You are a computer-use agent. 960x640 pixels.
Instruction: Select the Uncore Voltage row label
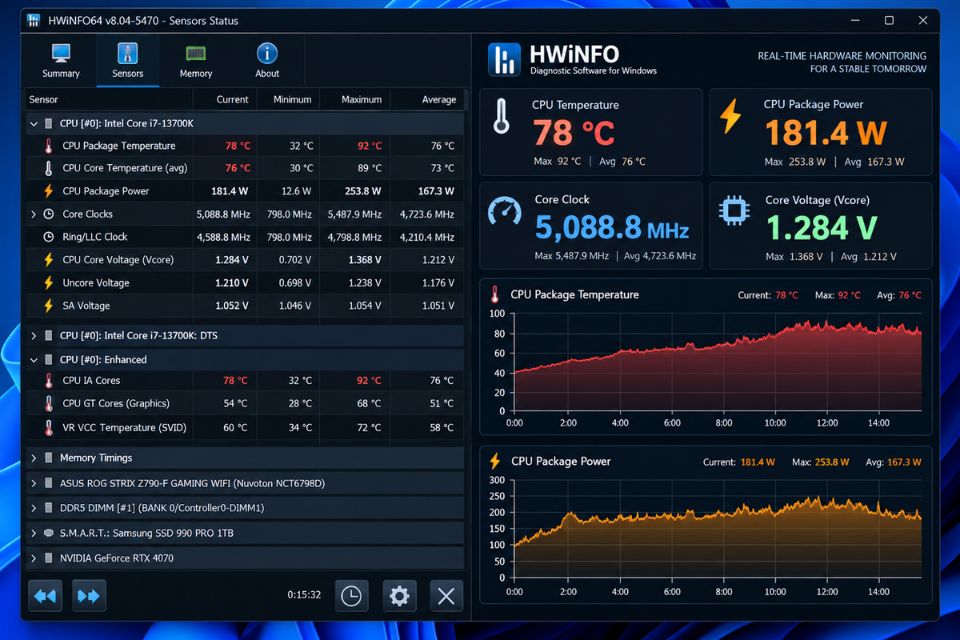point(96,283)
